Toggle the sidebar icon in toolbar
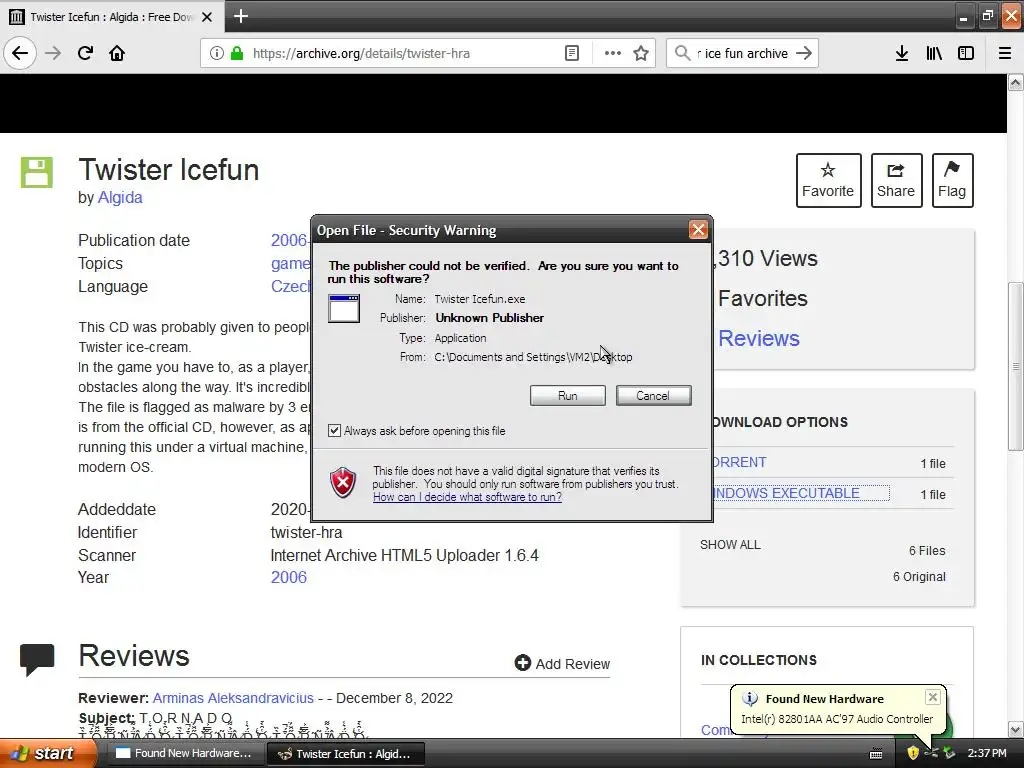The height and width of the screenshot is (768, 1024). coord(966,53)
